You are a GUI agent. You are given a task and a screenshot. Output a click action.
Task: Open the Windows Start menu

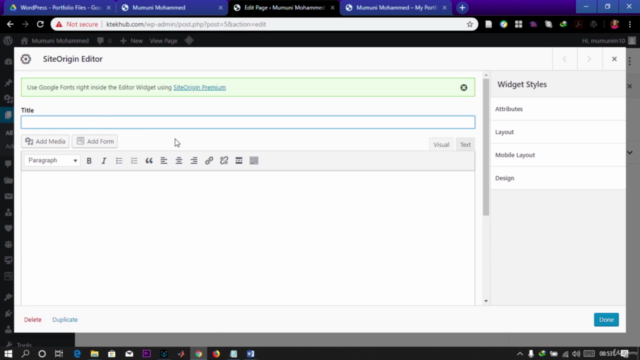[8, 354]
